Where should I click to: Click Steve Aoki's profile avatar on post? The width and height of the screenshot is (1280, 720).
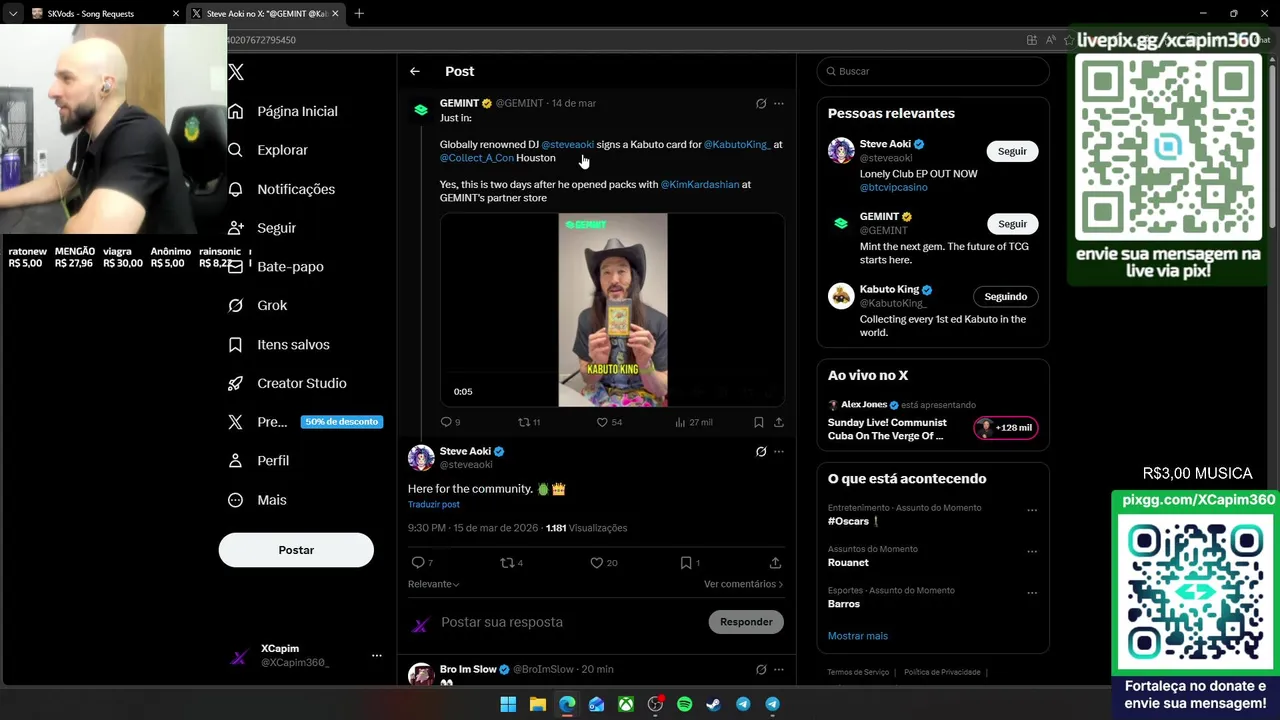point(421,458)
